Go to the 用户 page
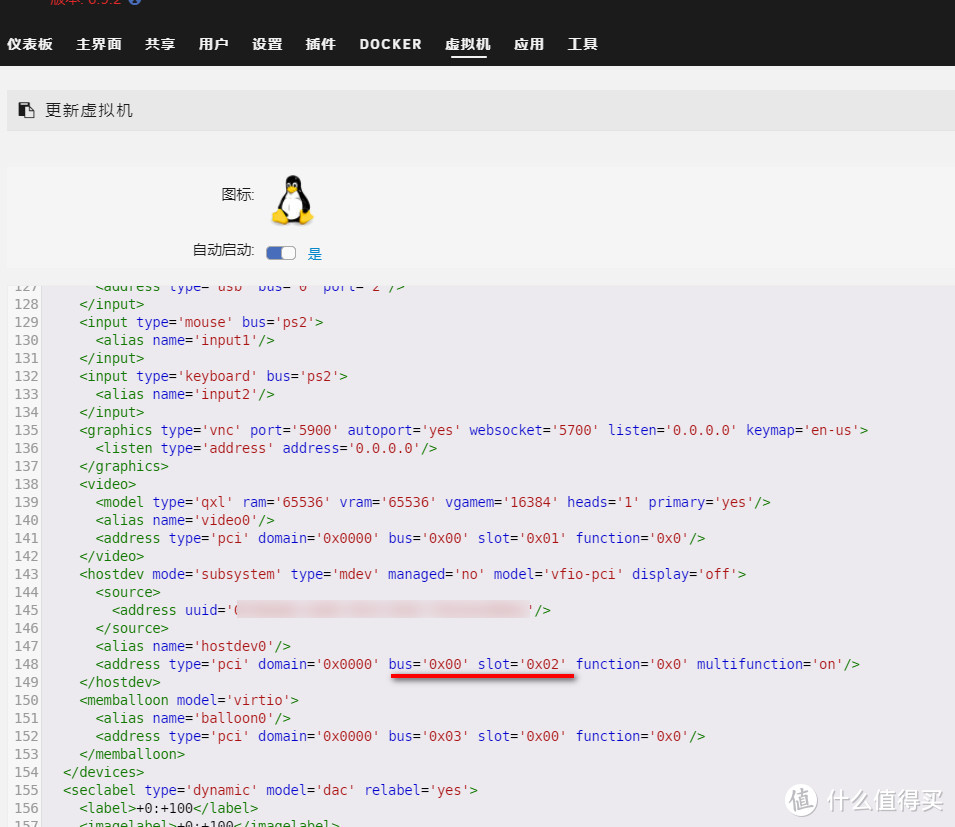 213,44
